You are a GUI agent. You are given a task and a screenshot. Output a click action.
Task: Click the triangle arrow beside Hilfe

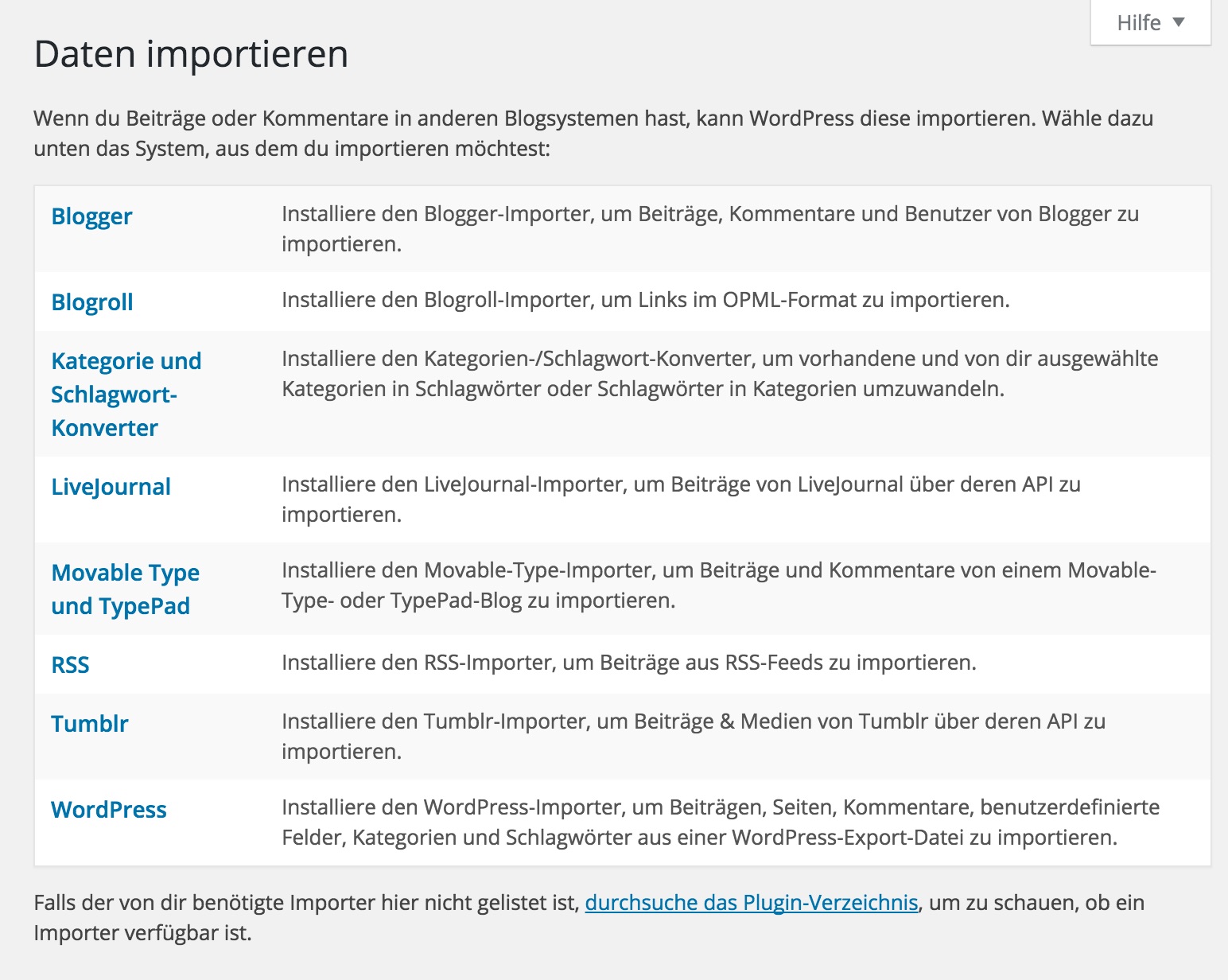(x=1179, y=22)
